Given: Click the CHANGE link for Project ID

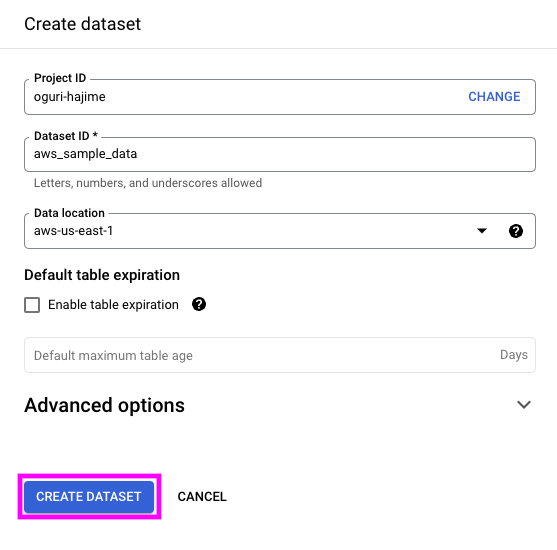Looking at the screenshot, I should [x=494, y=97].
